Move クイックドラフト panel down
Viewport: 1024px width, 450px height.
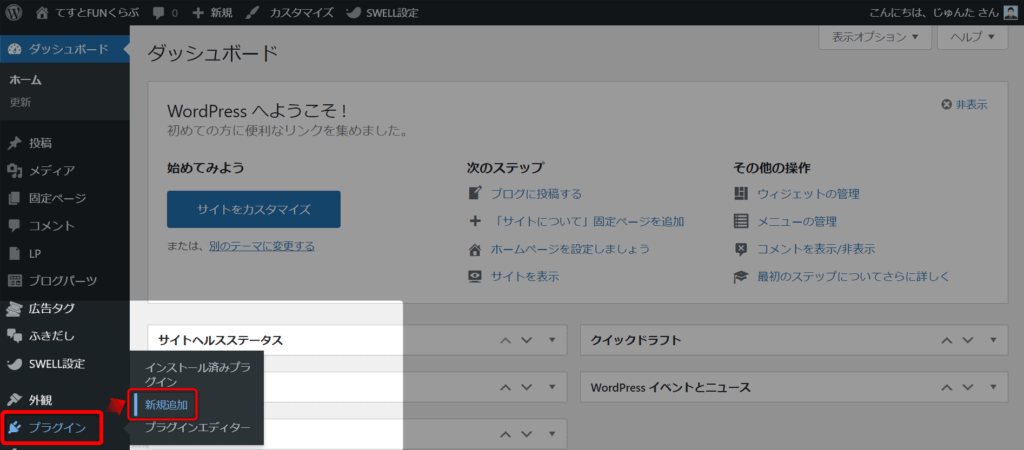click(969, 340)
